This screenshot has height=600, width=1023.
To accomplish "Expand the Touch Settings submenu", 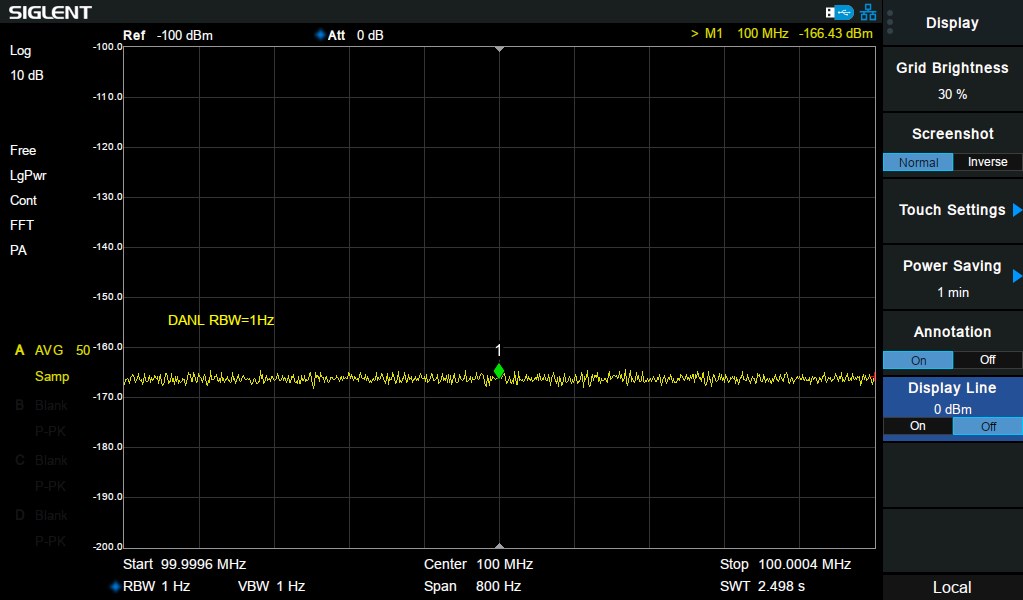I will tap(952, 210).
